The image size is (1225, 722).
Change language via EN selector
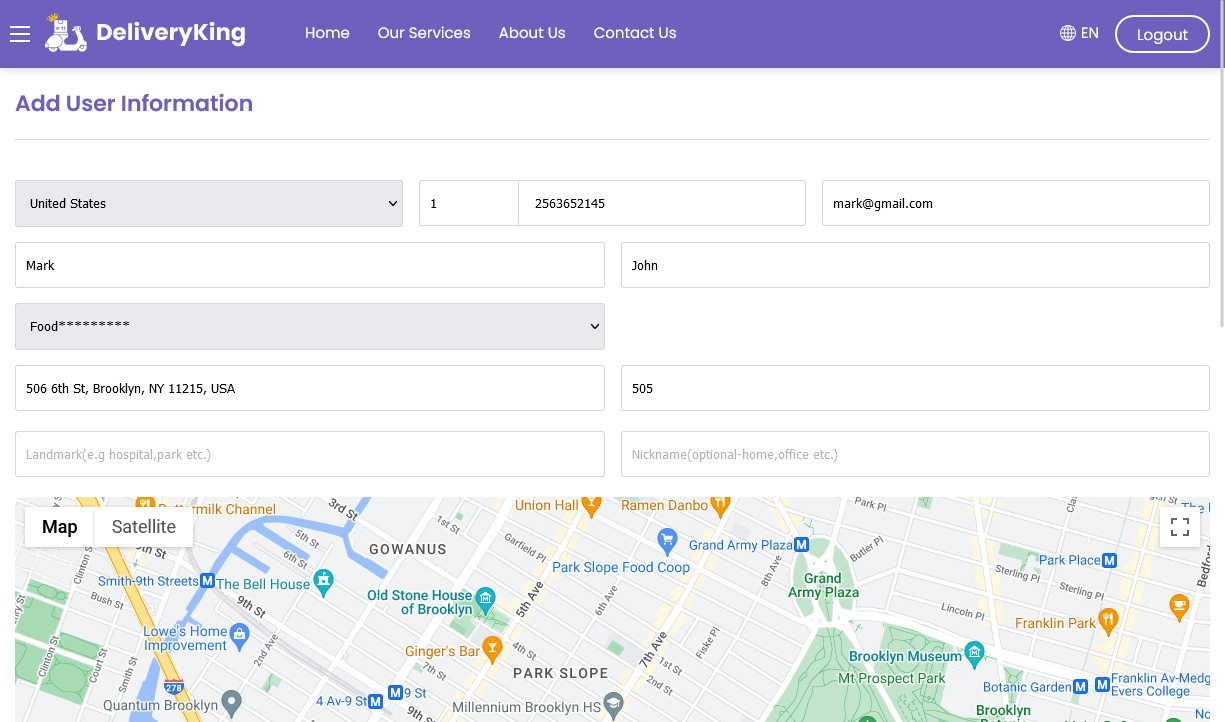[1090, 33]
